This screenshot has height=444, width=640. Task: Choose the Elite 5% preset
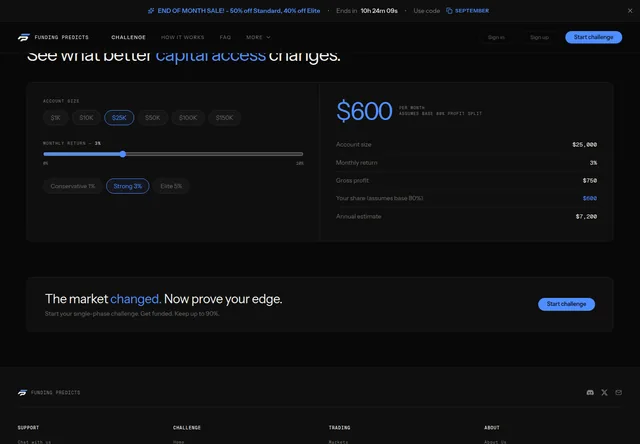[171, 186]
